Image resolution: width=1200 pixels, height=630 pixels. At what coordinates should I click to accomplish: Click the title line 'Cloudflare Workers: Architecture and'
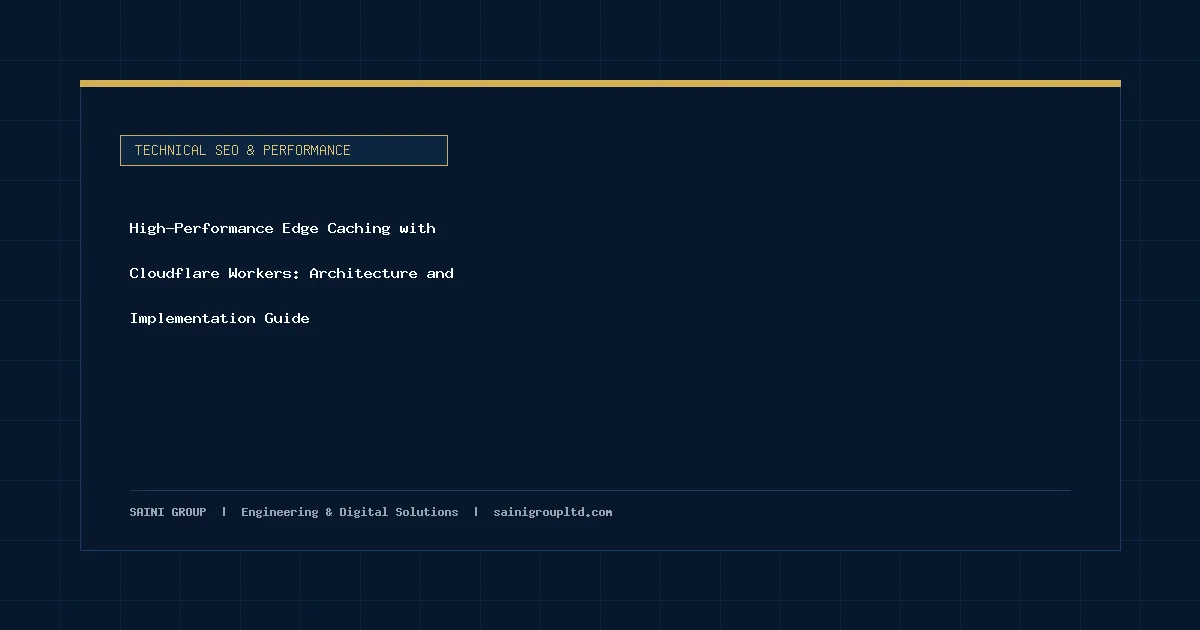click(x=292, y=273)
